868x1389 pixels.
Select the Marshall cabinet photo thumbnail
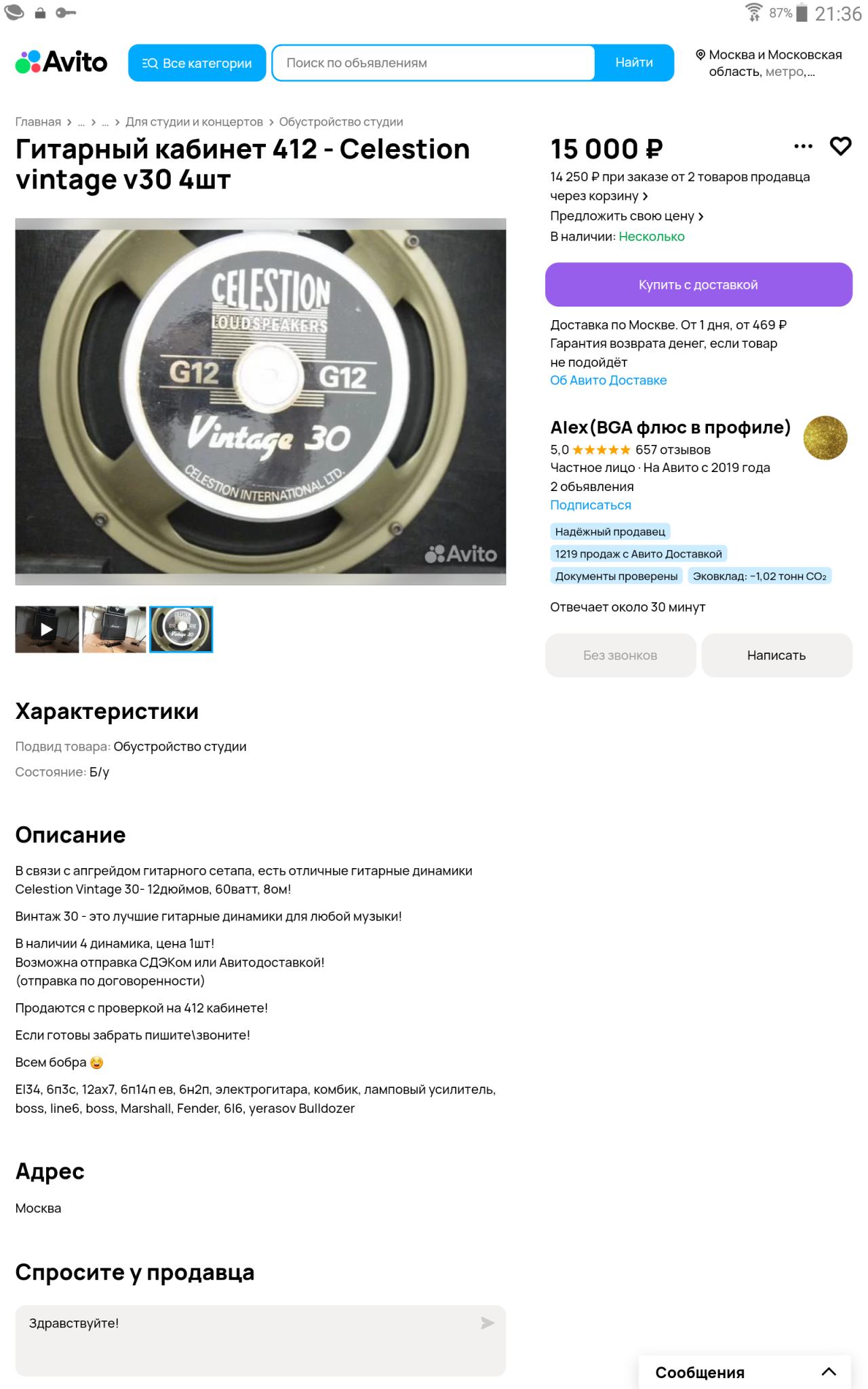click(x=114, y=629)
